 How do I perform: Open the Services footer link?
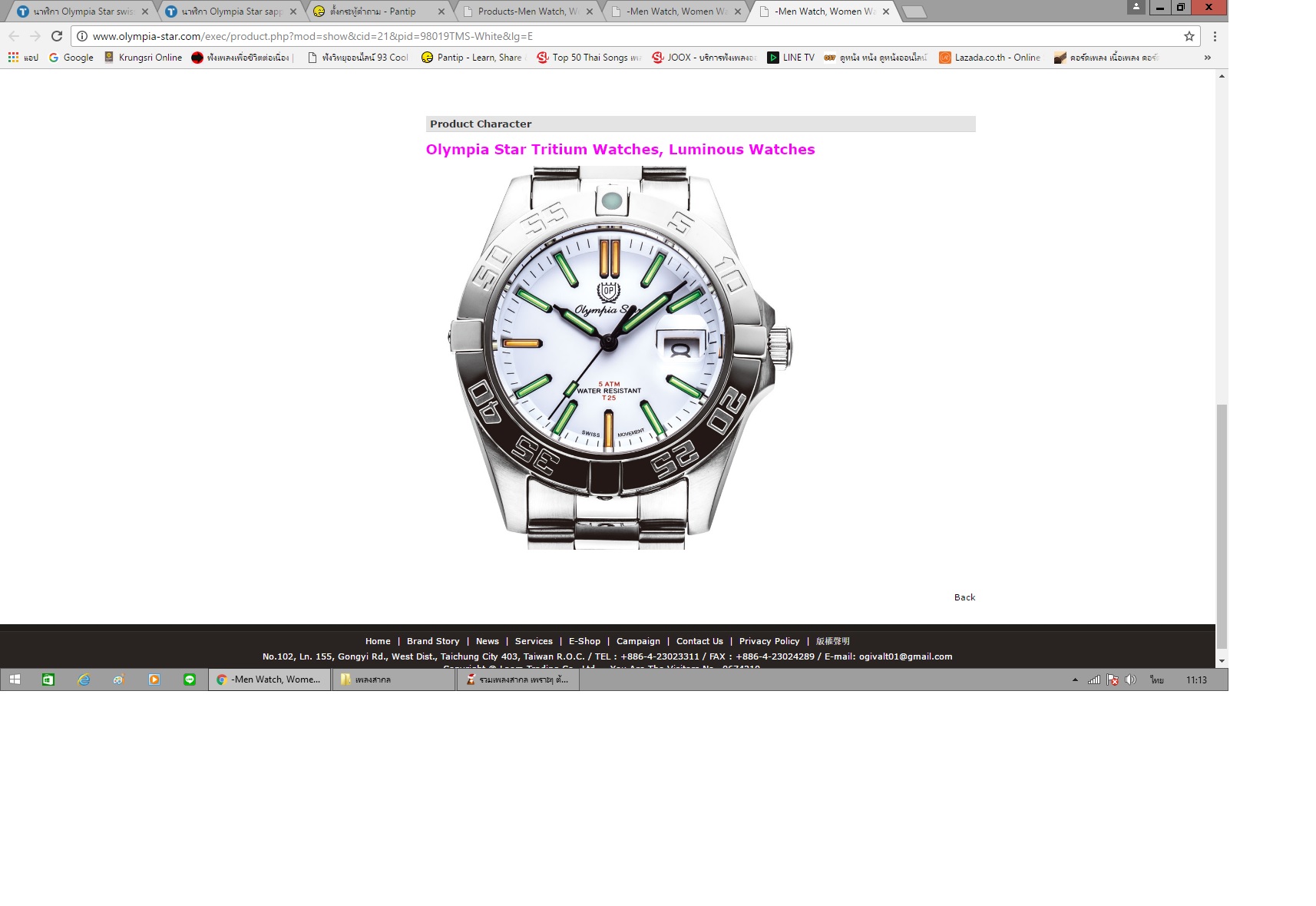pyautogui.click(x=534, y=641)
